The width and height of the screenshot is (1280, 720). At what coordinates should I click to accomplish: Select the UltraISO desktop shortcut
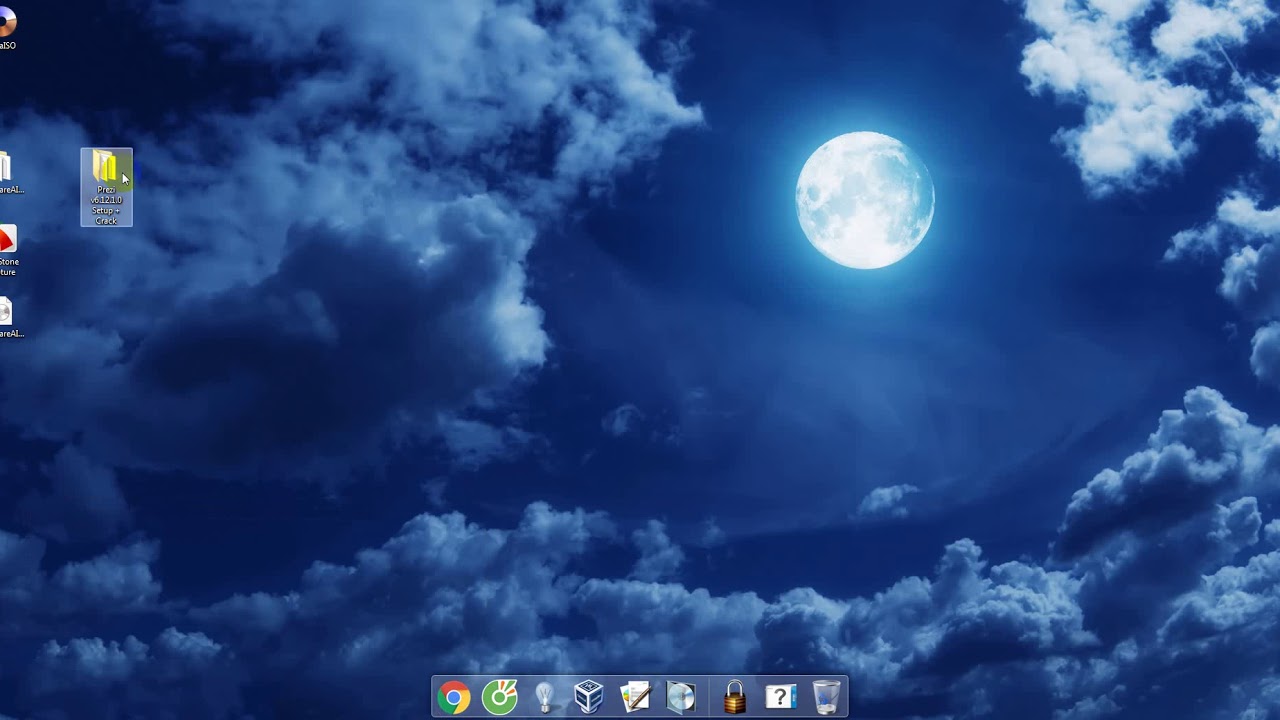[x=8, y=28]
